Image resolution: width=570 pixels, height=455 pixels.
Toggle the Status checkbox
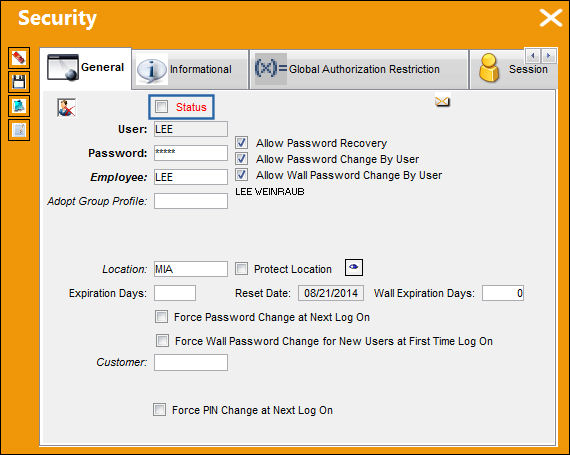161,107
